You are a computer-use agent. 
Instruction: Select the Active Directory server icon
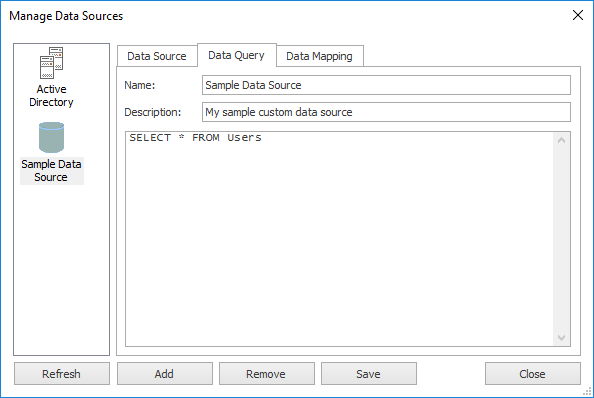pyautogui.click(x=52, y=63)
